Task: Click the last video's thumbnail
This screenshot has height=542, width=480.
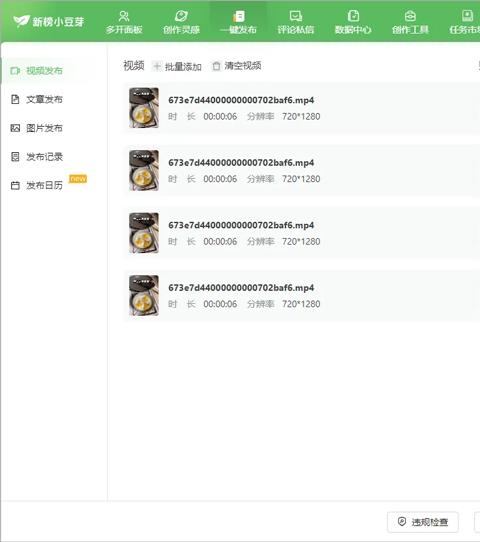Action: point(144,296)
